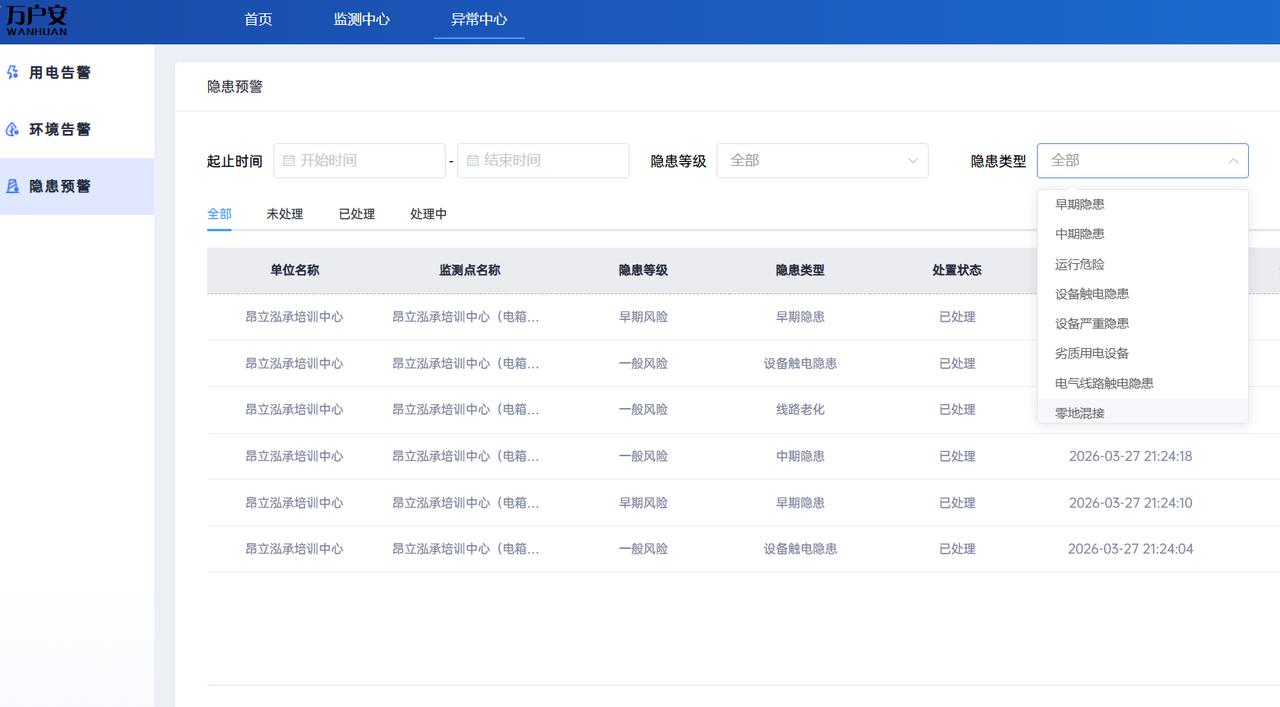1280x707 pixels.
Task: Click the 线路老化 table row cell
Action: pyautogui.click(x=800, y=410)
